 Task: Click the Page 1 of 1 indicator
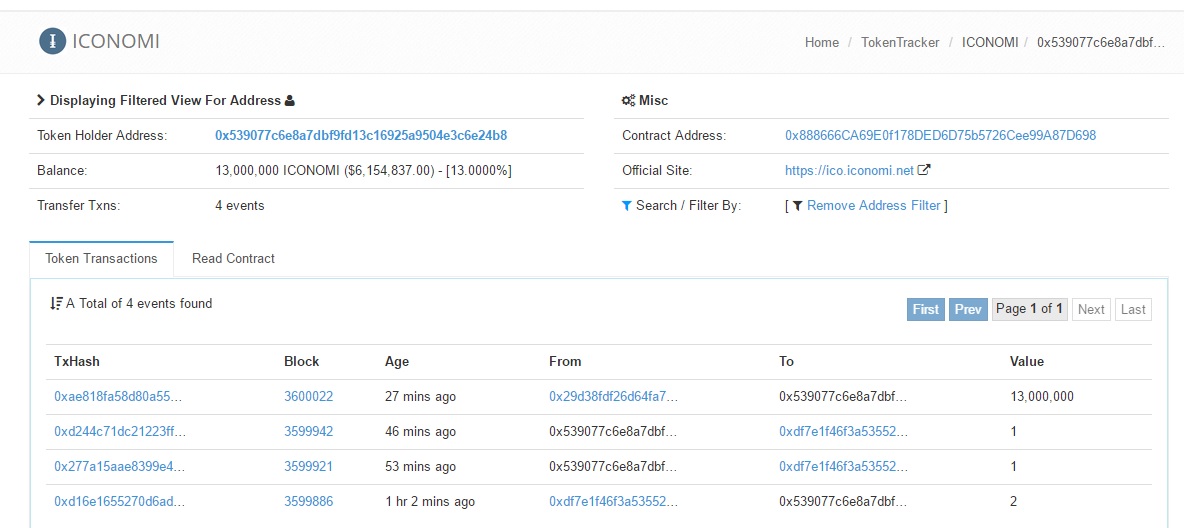1029,309
